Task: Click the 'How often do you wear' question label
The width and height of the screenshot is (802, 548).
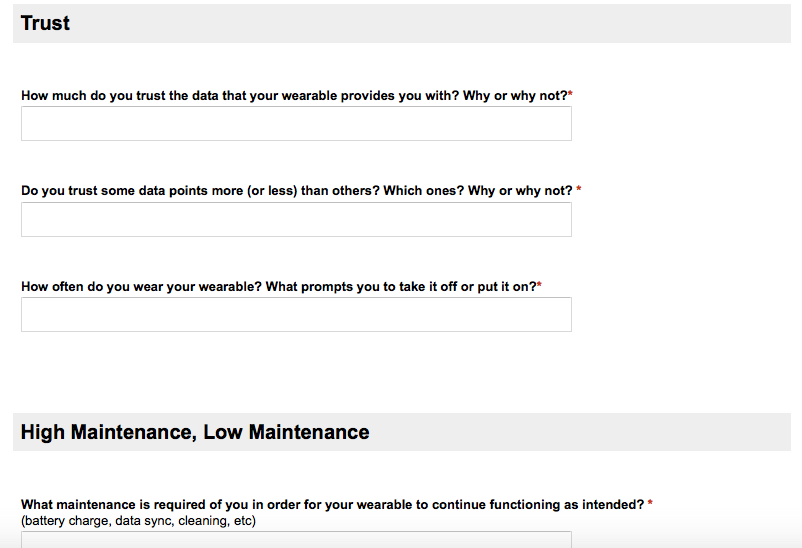Action: (279, 287)
